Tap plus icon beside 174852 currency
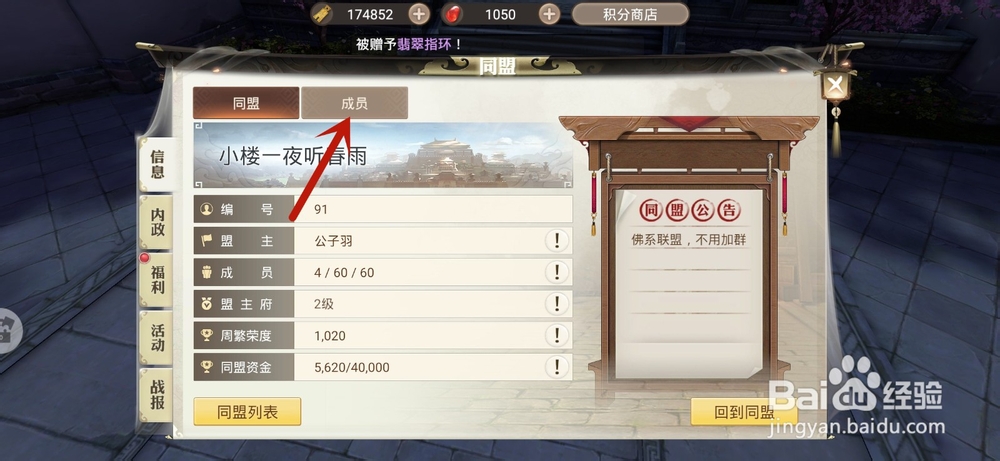This screenshot has width=1000, height=461. 419,15
